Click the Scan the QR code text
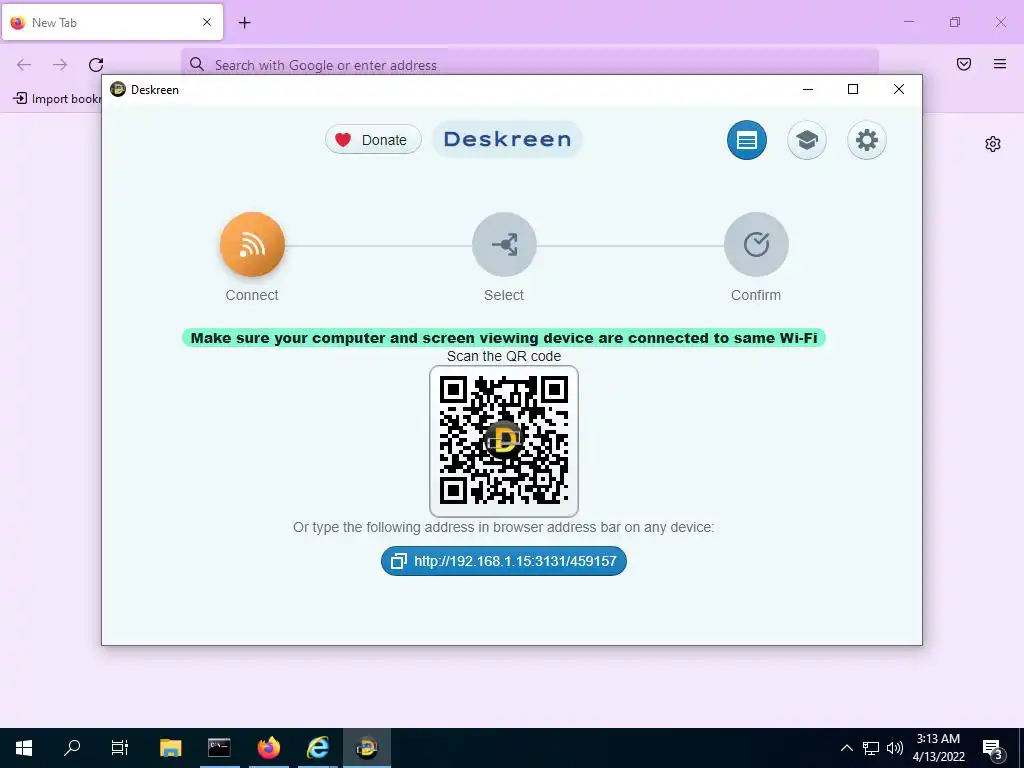 504,356
